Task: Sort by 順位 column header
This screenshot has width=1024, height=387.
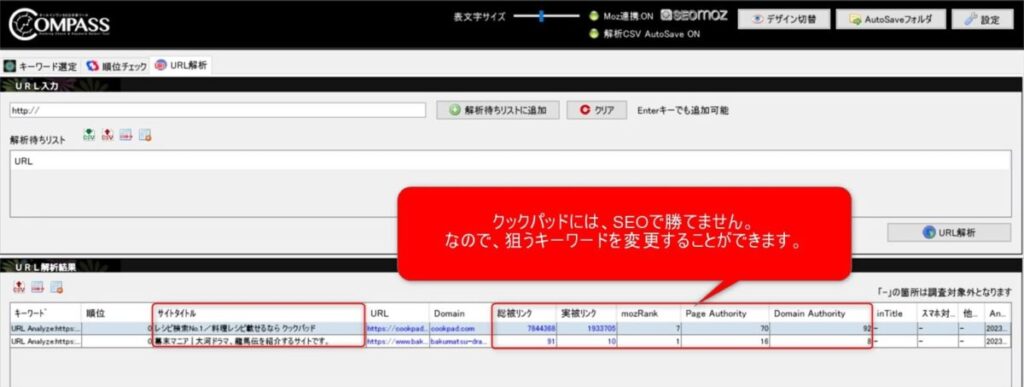Action: 118,313
